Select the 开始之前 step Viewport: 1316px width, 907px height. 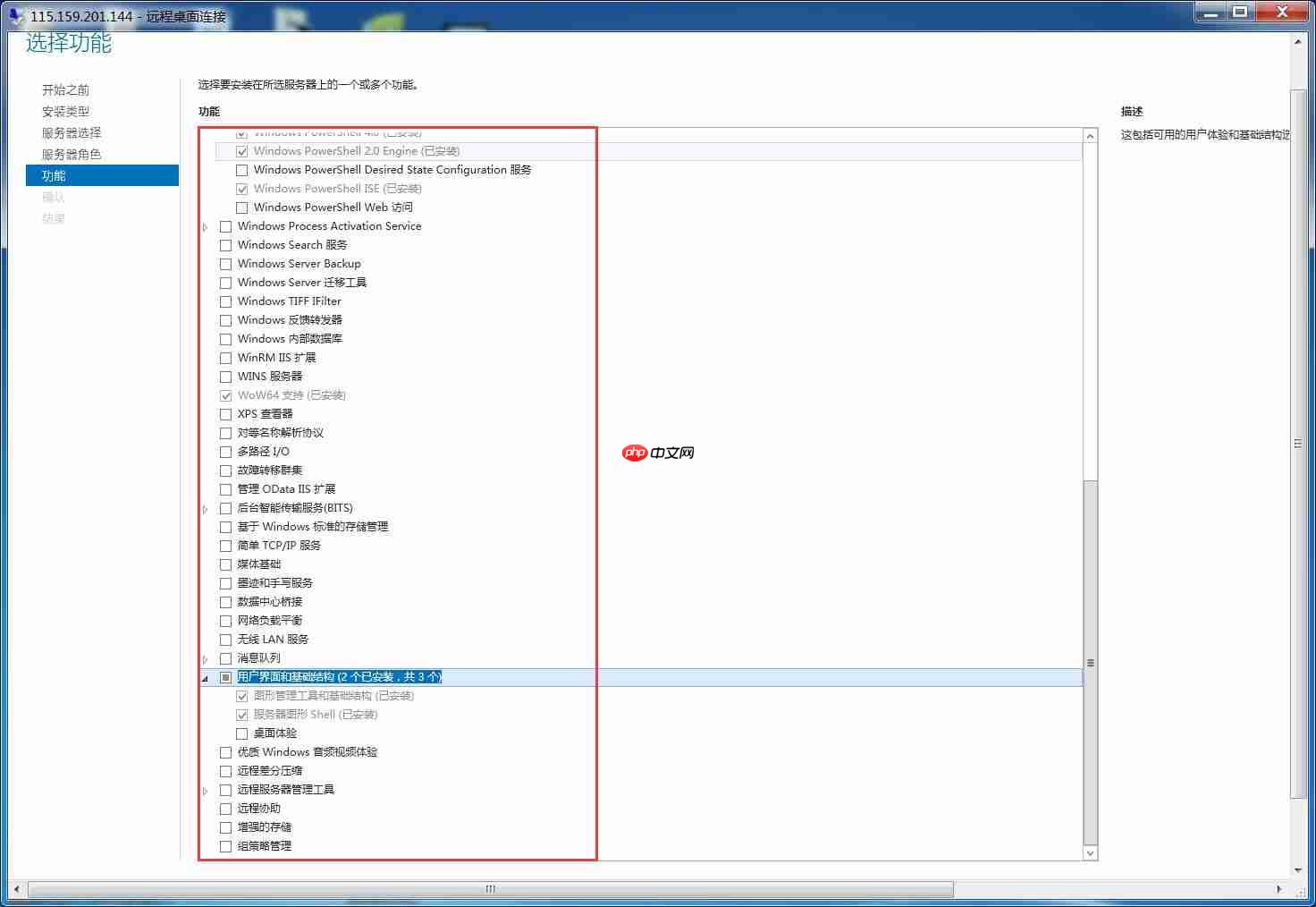(x=63, y=89)
